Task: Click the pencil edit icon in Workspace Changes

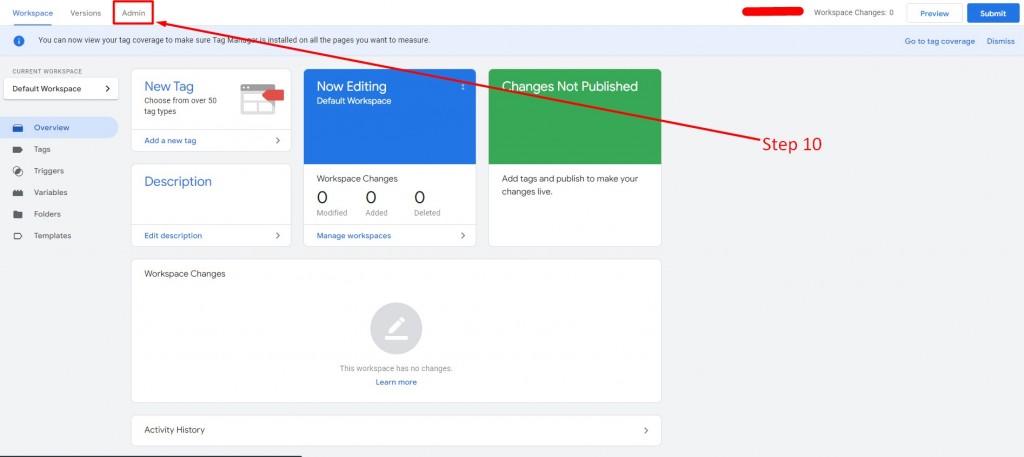Action: click(x=396, y=328)
